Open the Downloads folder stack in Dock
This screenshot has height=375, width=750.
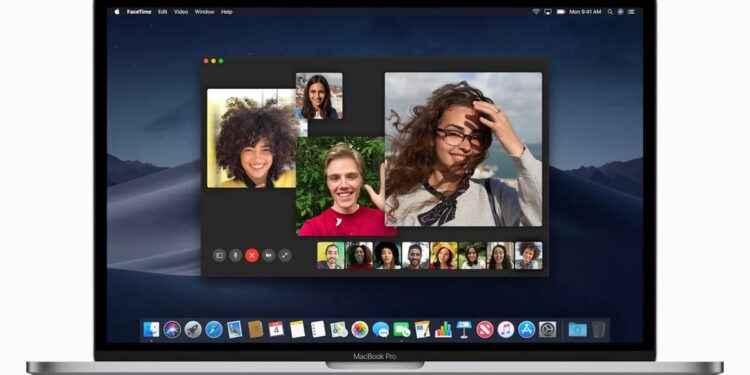point(577,330)
